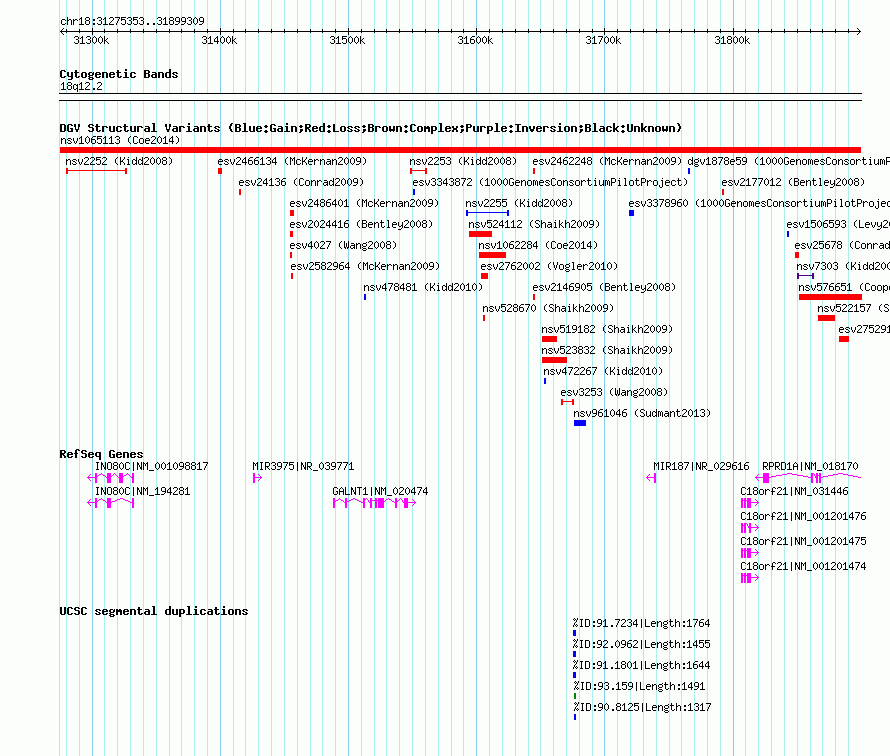Open the esv2466134 (McKernan2009) variant
The height and width of the screenshot is (756, 890).
coord(292,161)
